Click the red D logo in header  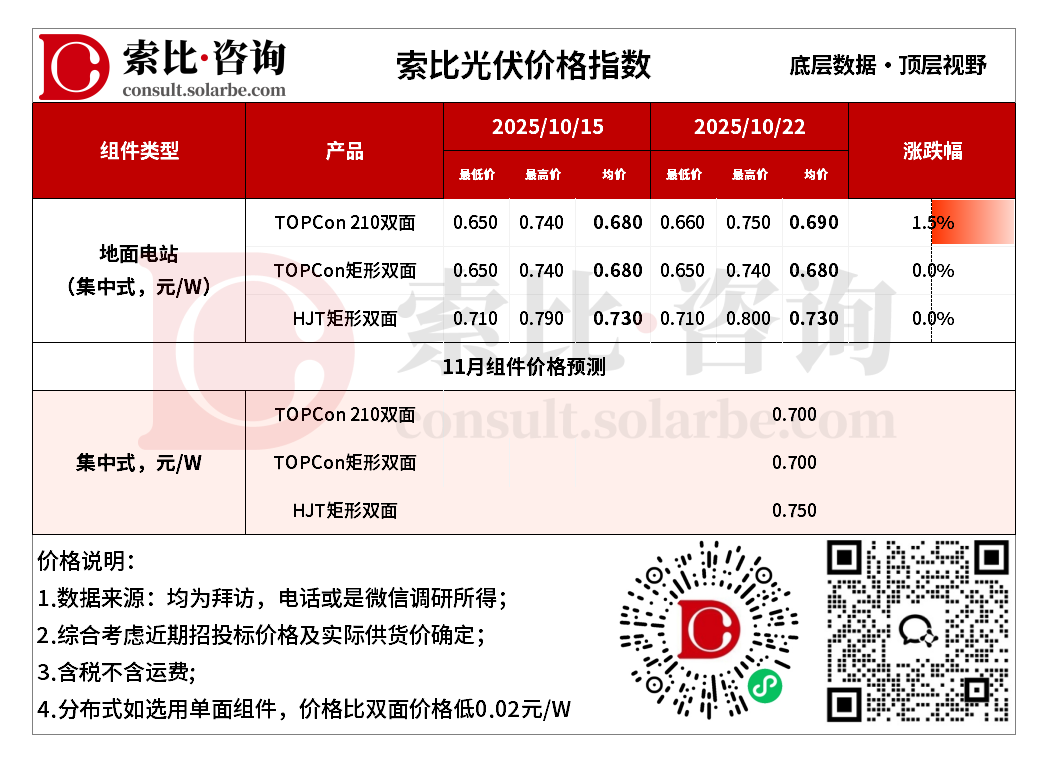(73, 66)
